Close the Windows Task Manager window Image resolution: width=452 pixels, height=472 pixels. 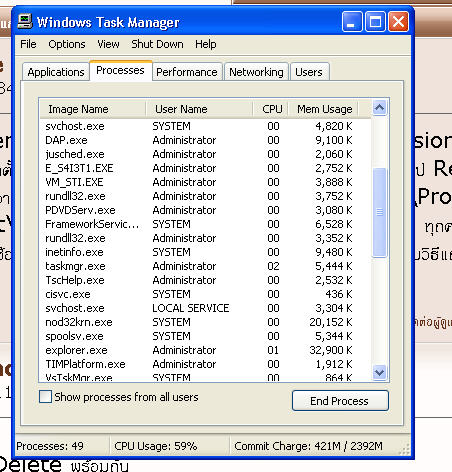pos(398,22)
